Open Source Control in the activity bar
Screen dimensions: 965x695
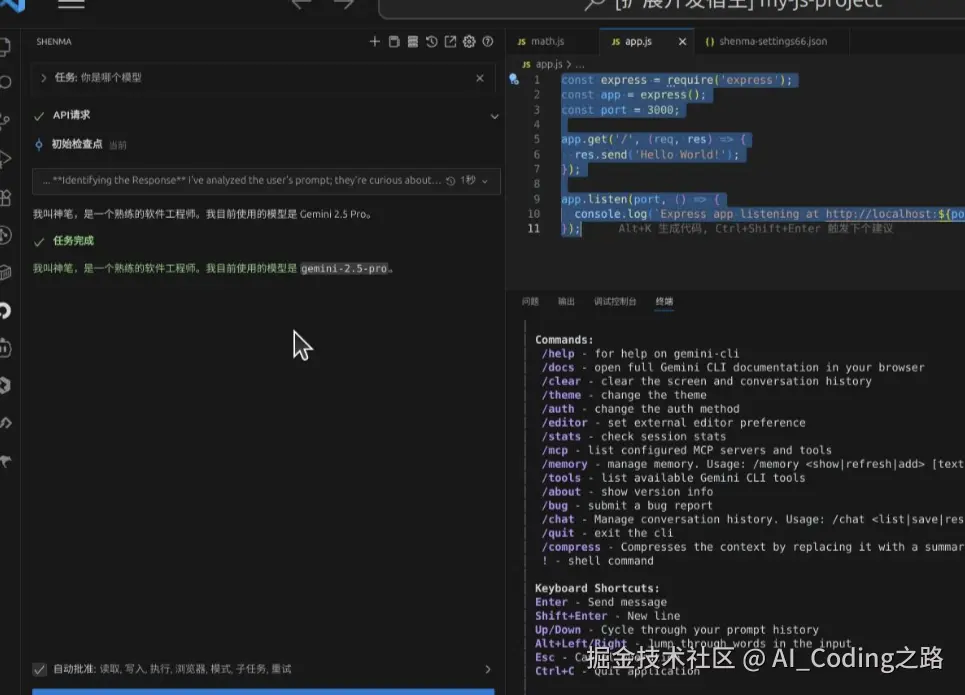pos(5,120)
